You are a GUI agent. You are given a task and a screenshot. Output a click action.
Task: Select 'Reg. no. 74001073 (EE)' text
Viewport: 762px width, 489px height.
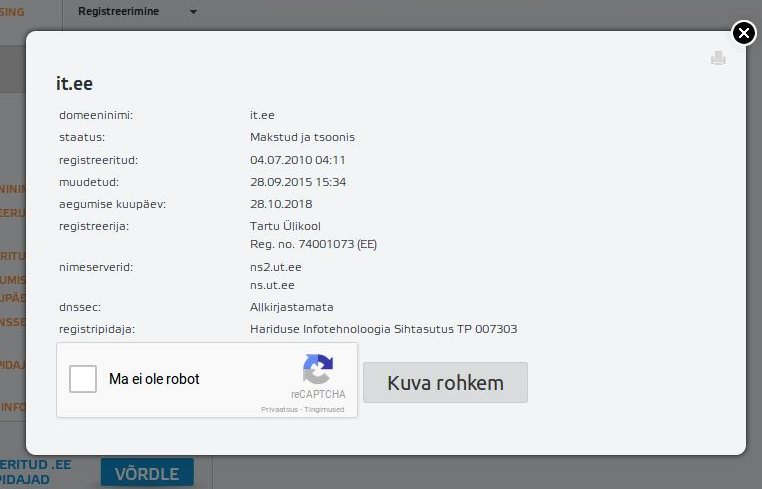click(x=313, y=244)
